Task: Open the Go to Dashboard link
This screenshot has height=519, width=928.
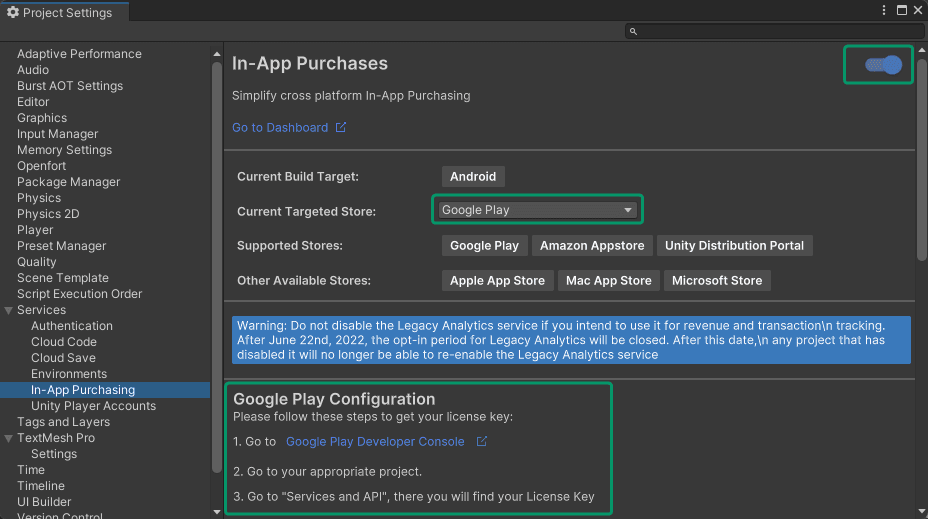Action: coord(280,127)
